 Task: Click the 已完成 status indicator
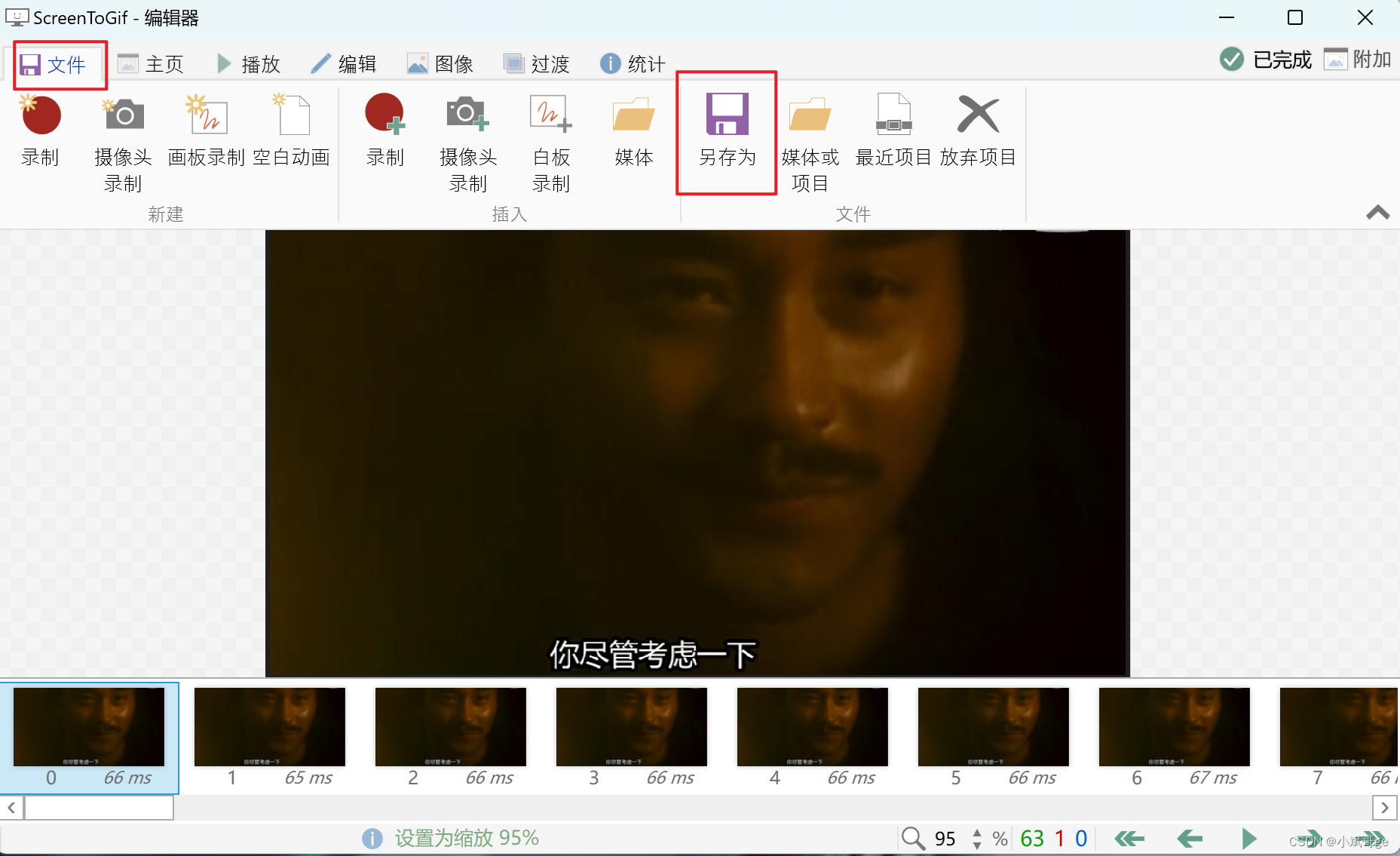pos(1266,59)
